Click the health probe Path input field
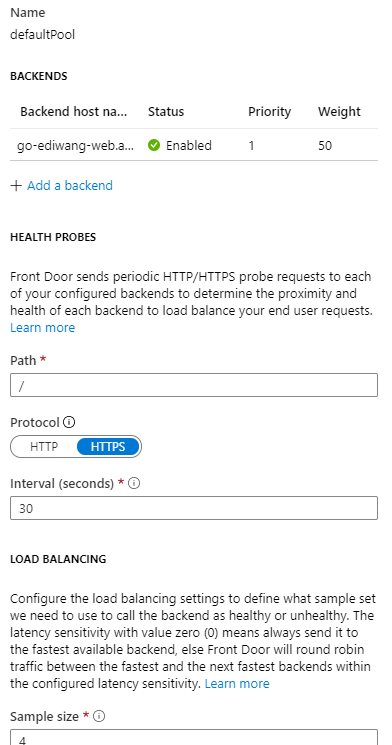Viewport: 392px width, 745px height. [194, 385]
